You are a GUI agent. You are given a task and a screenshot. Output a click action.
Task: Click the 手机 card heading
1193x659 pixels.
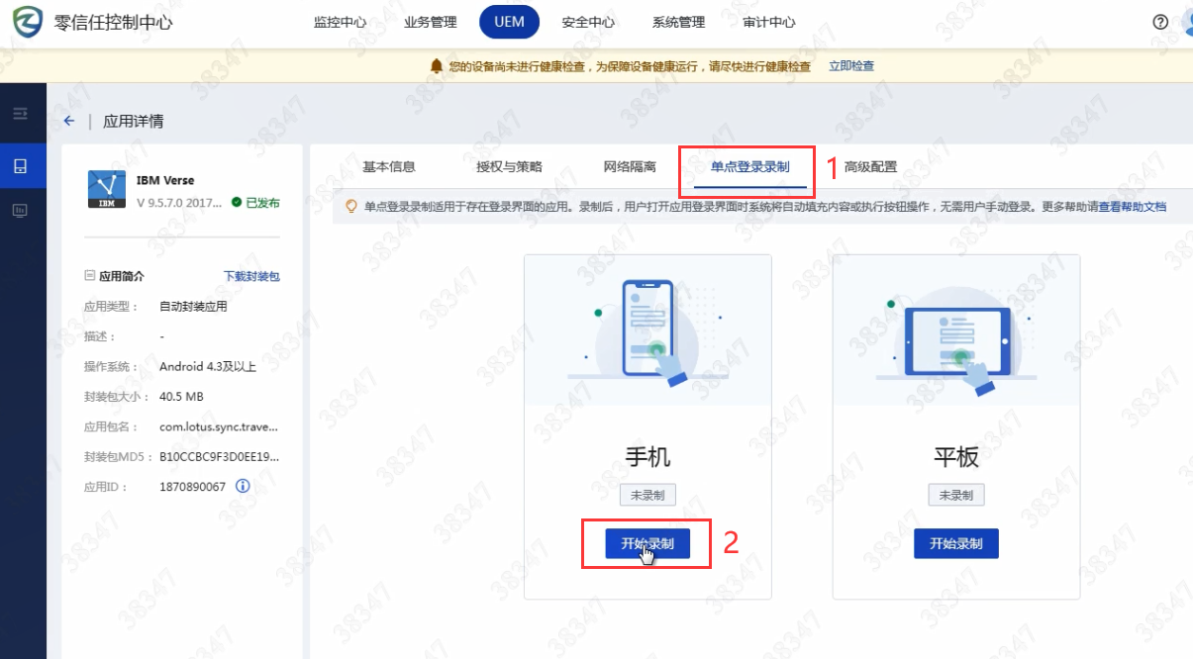pyautogui.click(x=647, y=457)
